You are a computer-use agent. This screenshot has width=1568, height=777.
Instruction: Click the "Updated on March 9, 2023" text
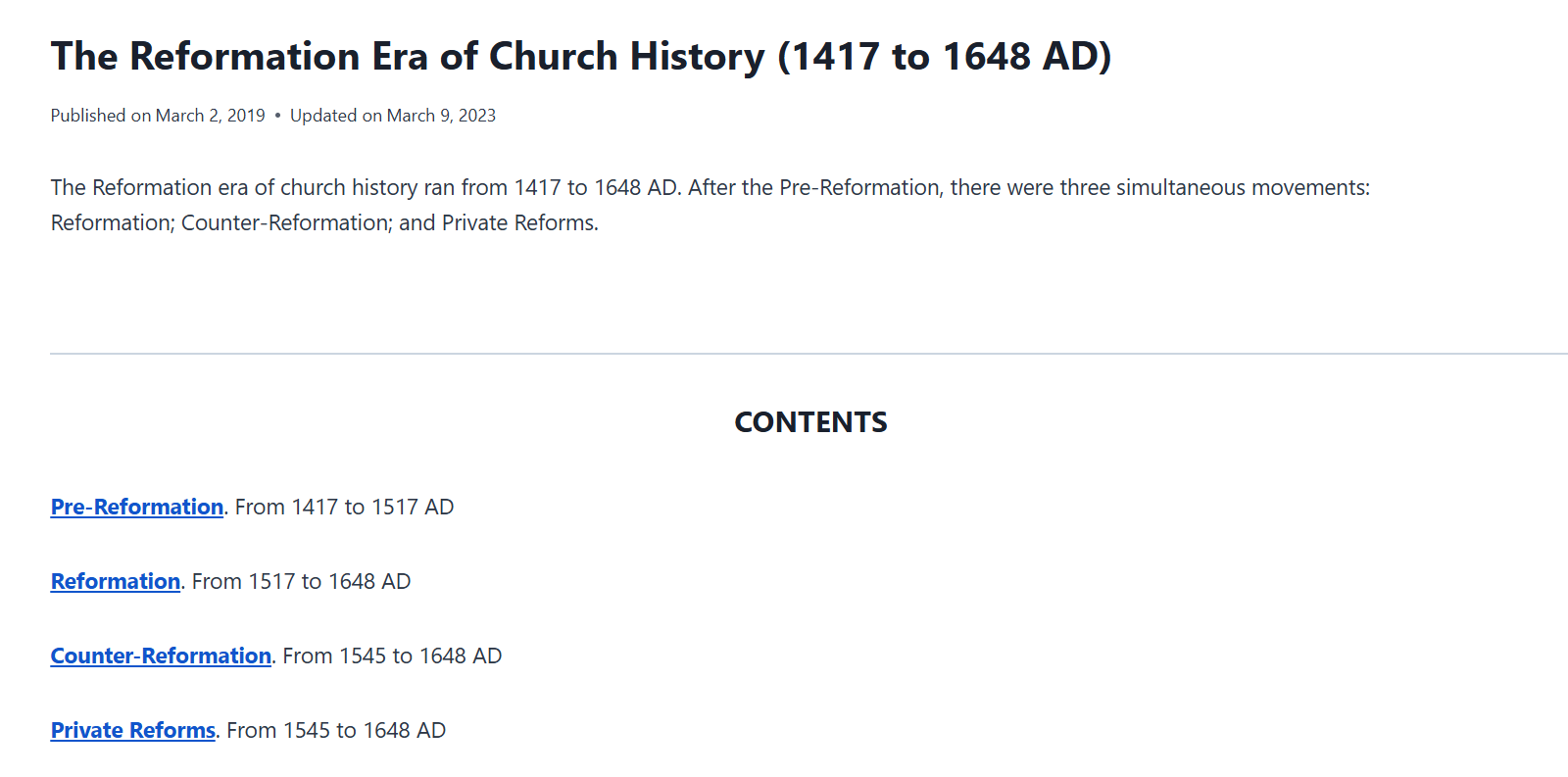click(393, 116)
